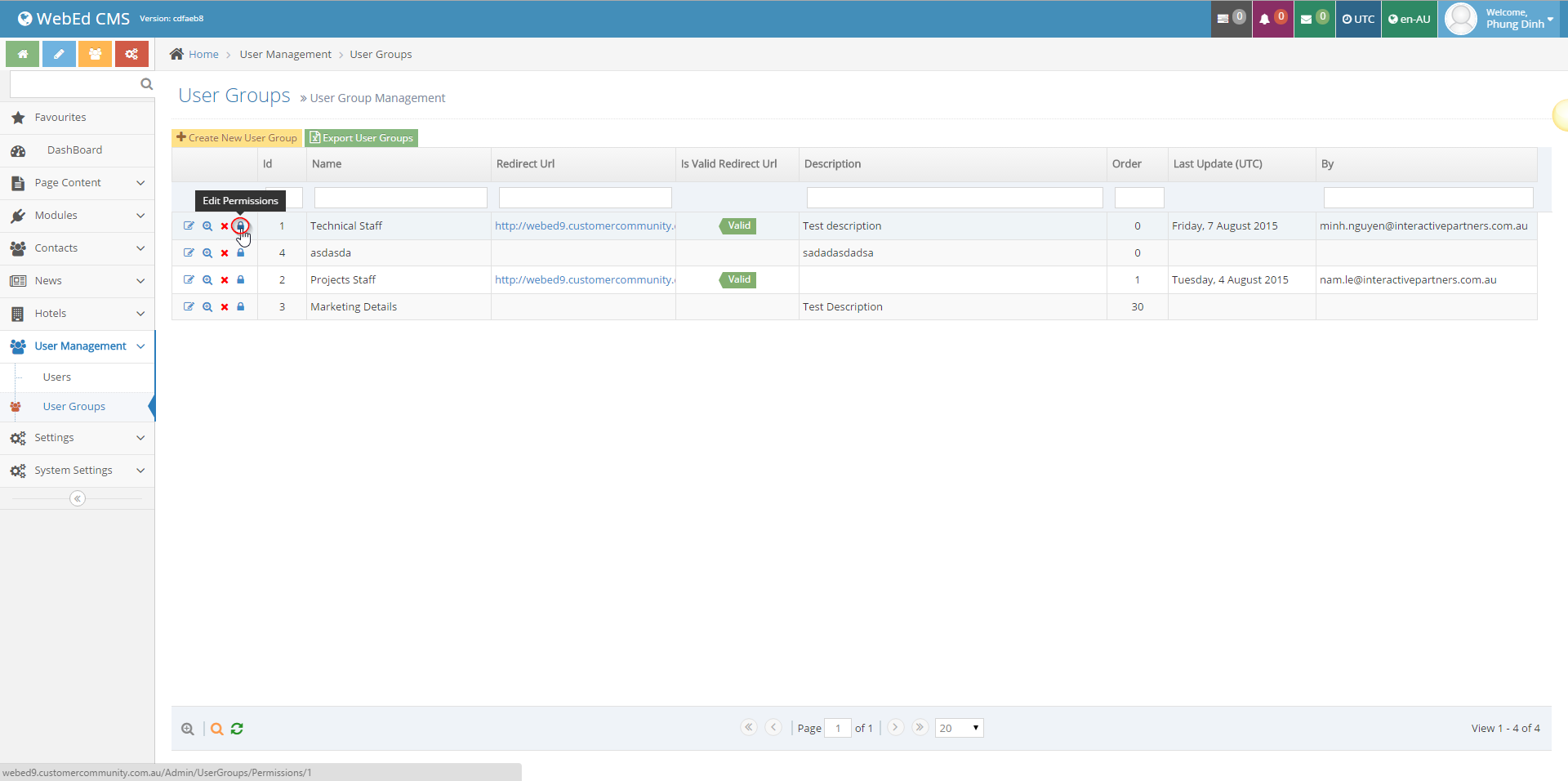The height and width of the screenshot is (781, 1568).
Task: Click Create New User Group button
Action: coord(237,138)
